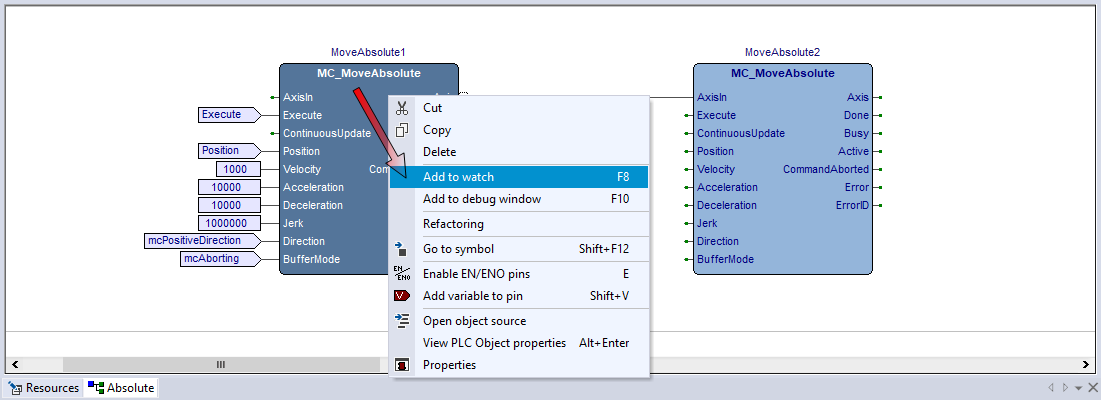Click the Open object source icon
1101x400 pixels.
[402, 321]
